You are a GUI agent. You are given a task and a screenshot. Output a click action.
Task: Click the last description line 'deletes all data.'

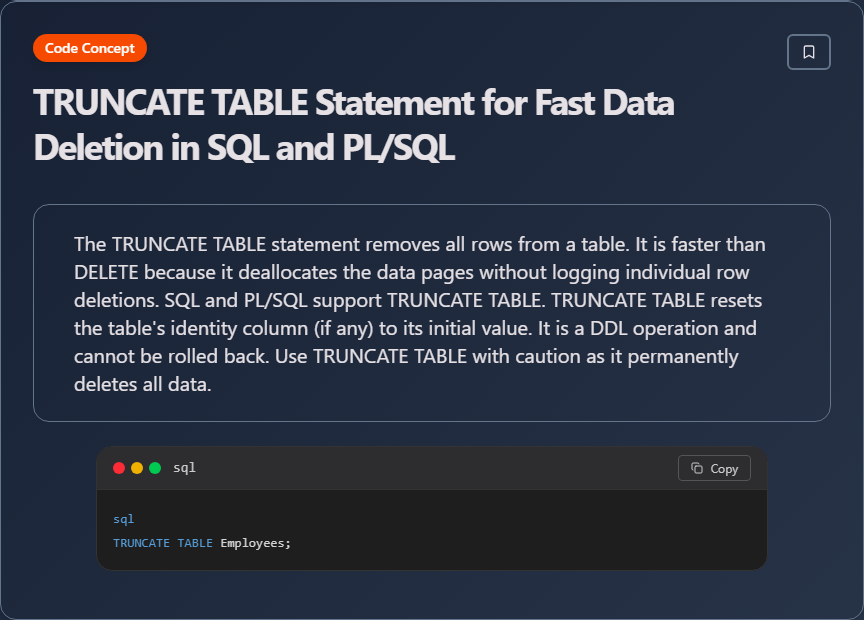(x=142, y=384)
